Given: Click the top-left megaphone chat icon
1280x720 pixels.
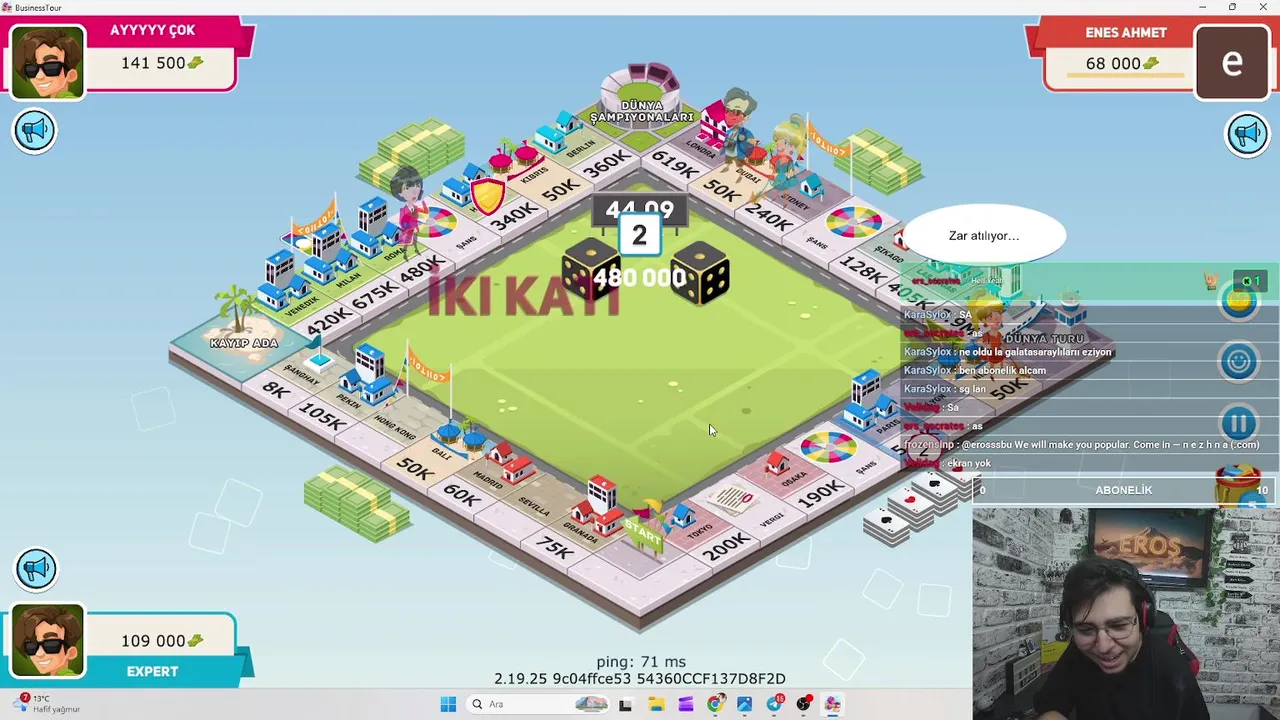Looking at the screenshot, I should click(35, 131).
